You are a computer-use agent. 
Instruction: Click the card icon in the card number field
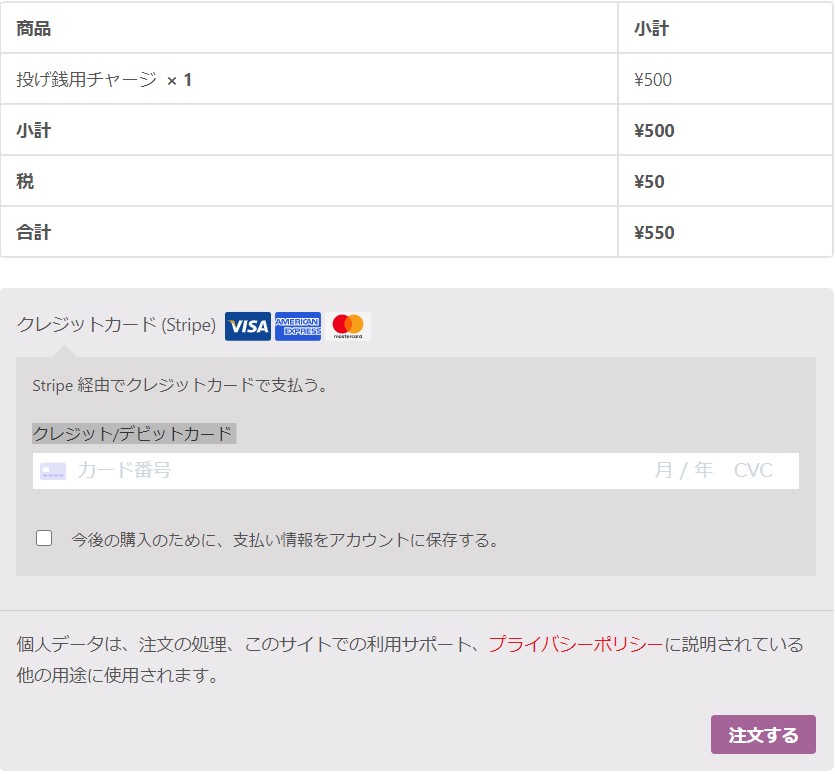53,471
